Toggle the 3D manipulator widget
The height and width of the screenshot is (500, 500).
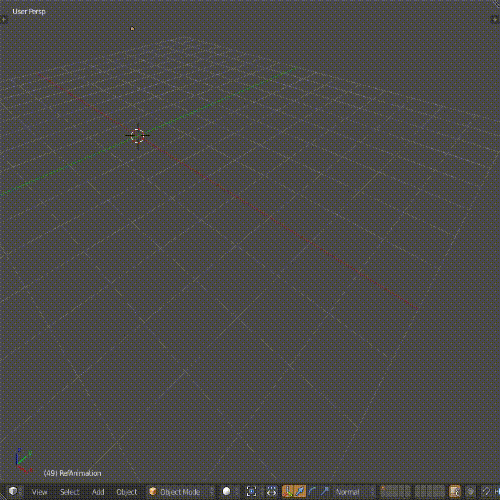[288, 492]
